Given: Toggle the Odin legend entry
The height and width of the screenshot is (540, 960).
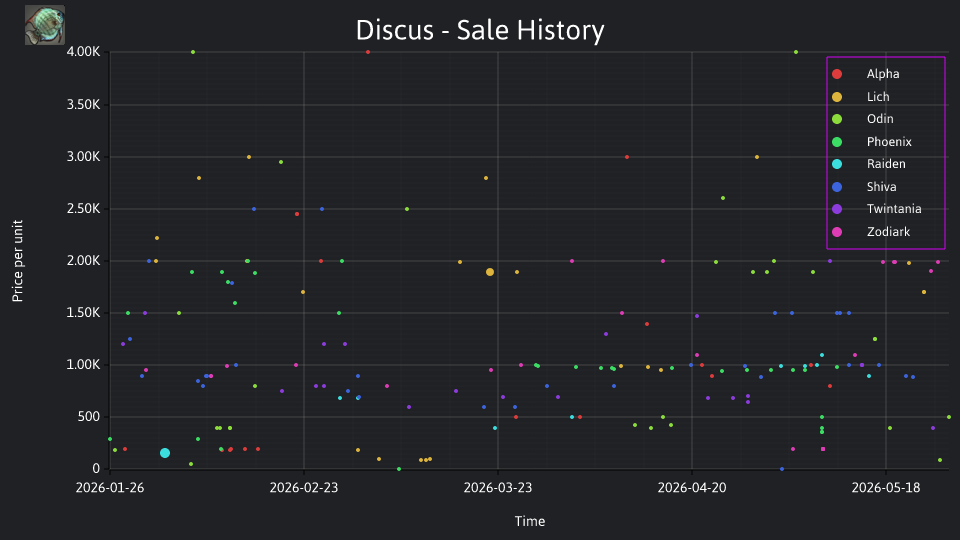Looking at the screenshot, I should [x=862, y=119].
